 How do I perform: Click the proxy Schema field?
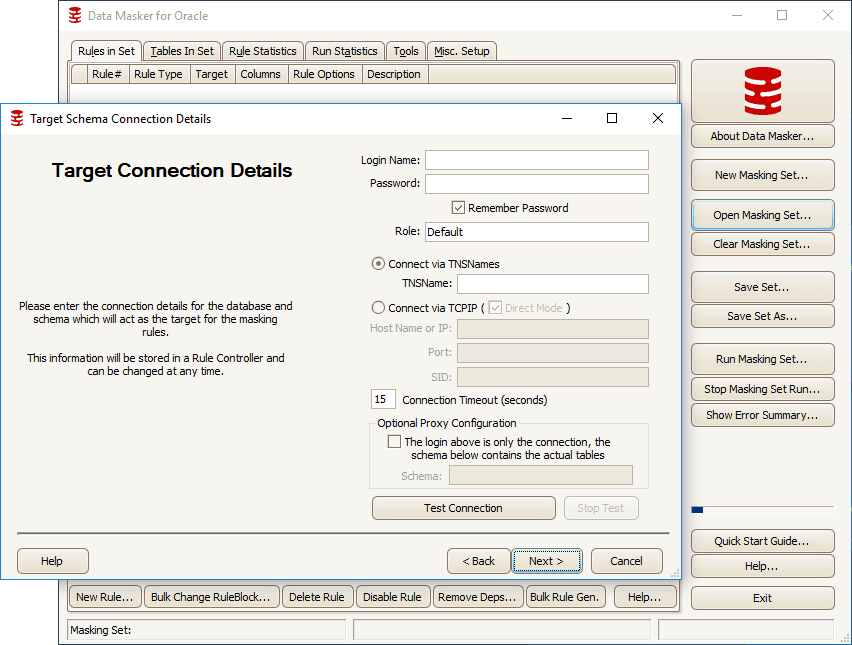(x=541, y=475)
